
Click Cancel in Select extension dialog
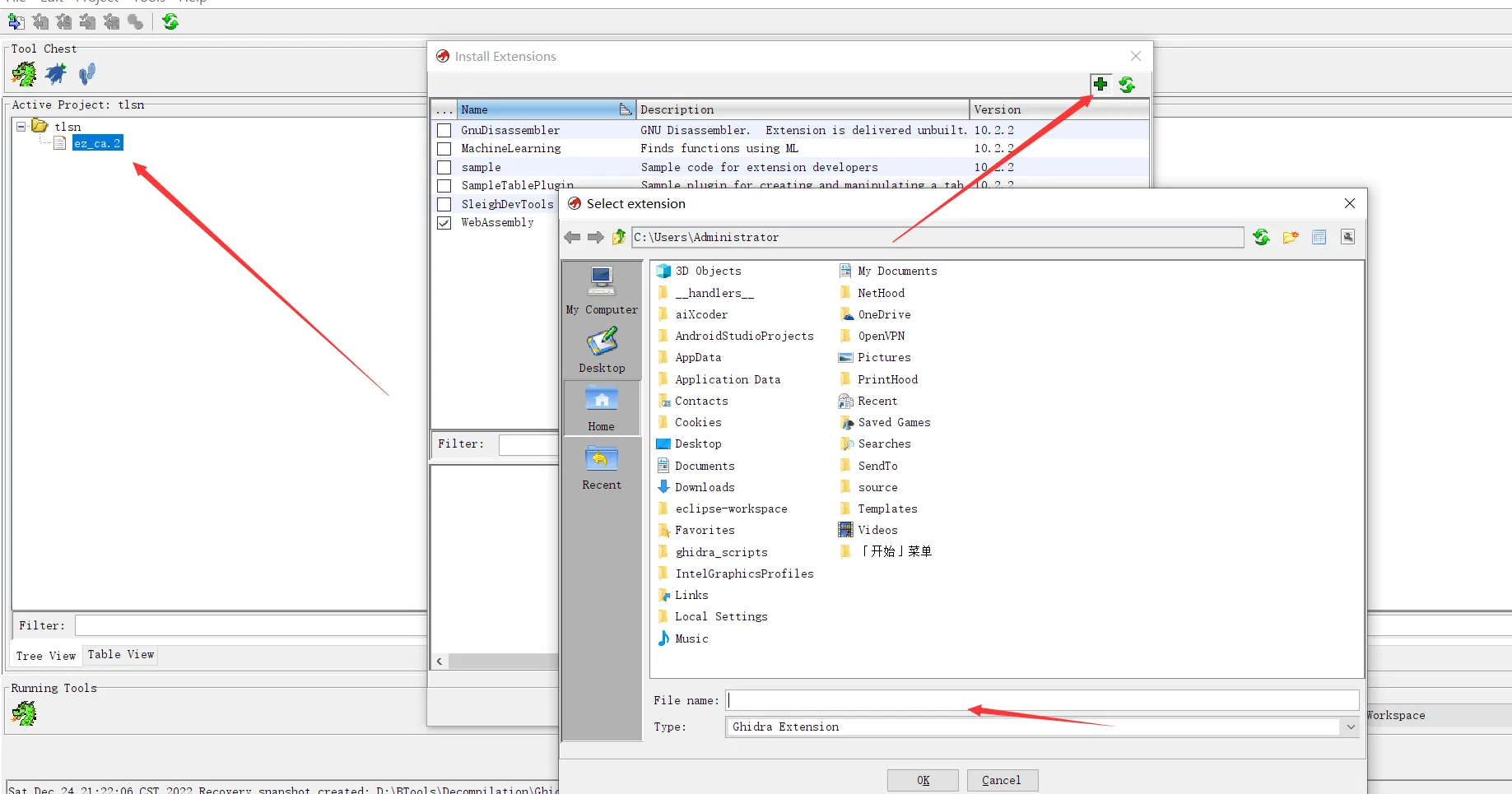(x=1002, y=780)
